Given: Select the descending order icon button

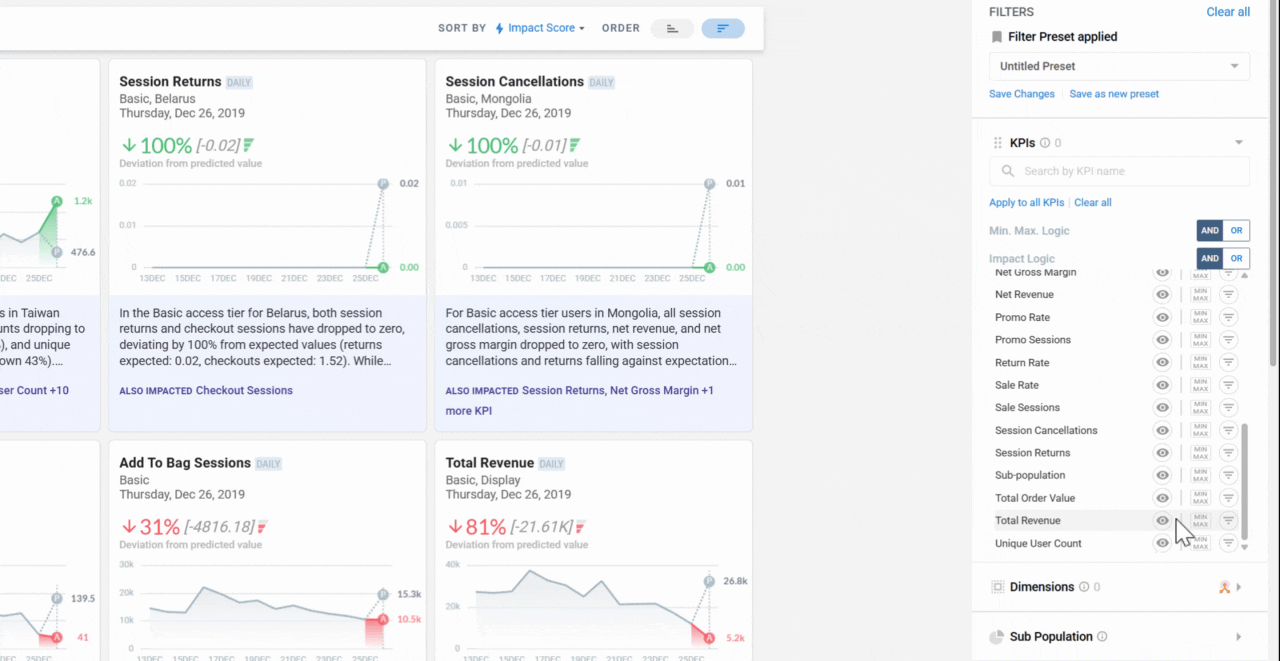Looking at the screenshot, I should (723, 28).
